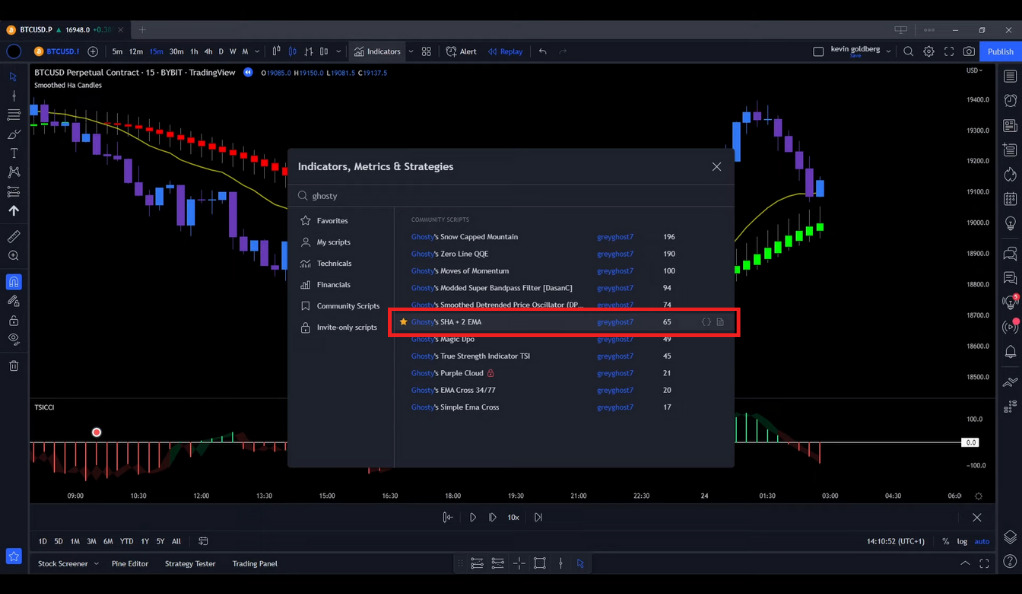Open the Patterns tool in left toolbar
This screenshot has height=594, width=1022.
pyautogui.click(x=14, y=172)
